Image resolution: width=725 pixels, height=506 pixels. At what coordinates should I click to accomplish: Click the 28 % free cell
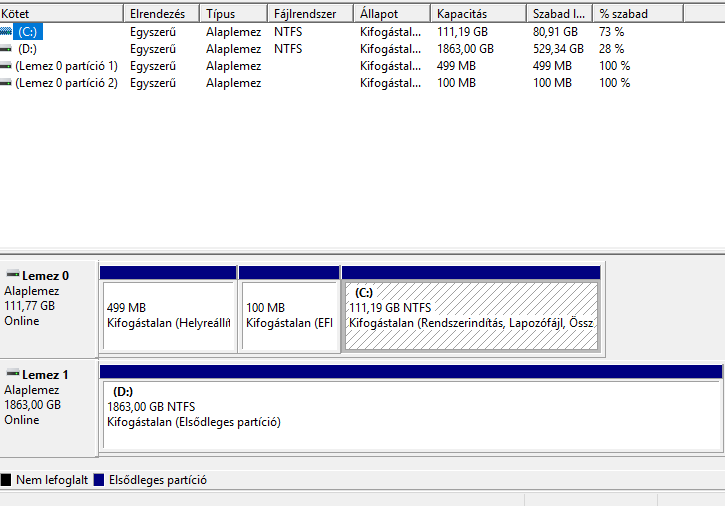click(x=611, y=49)
